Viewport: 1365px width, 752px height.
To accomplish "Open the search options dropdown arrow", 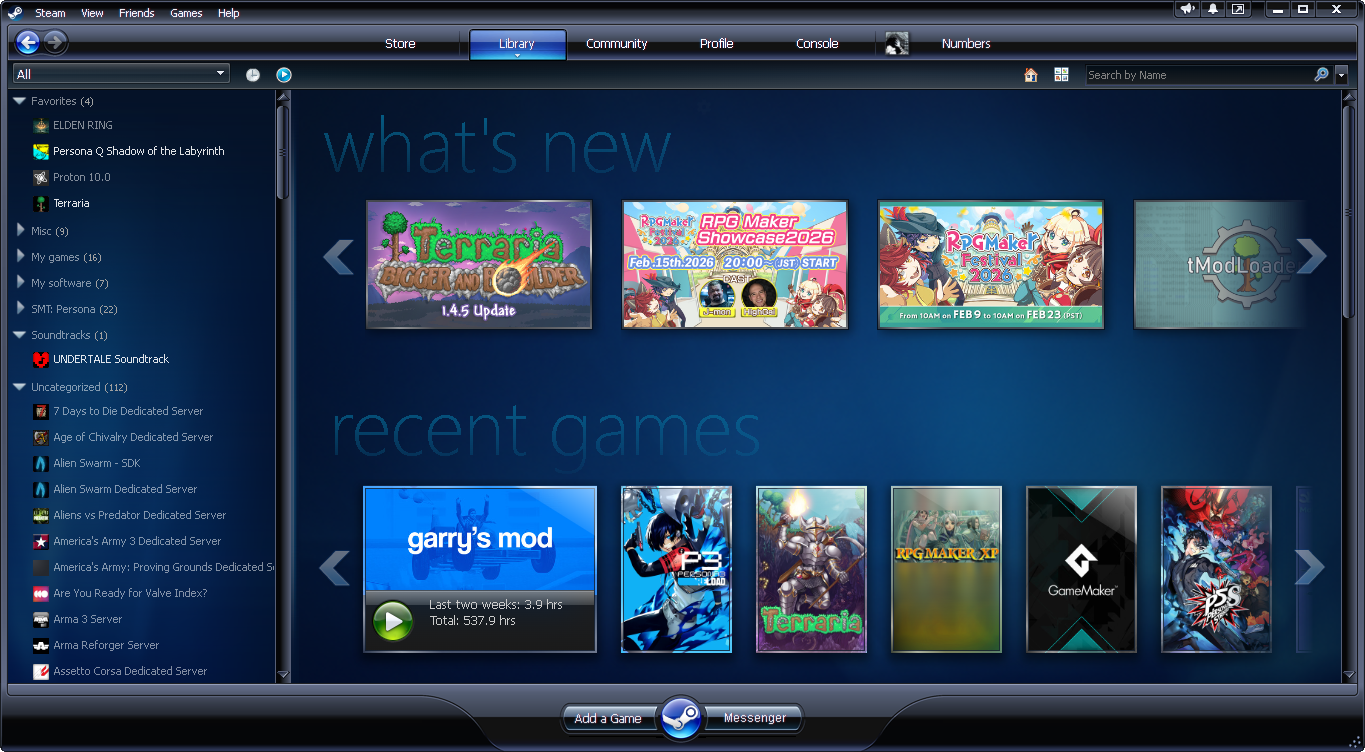I will coord(1341,75).
